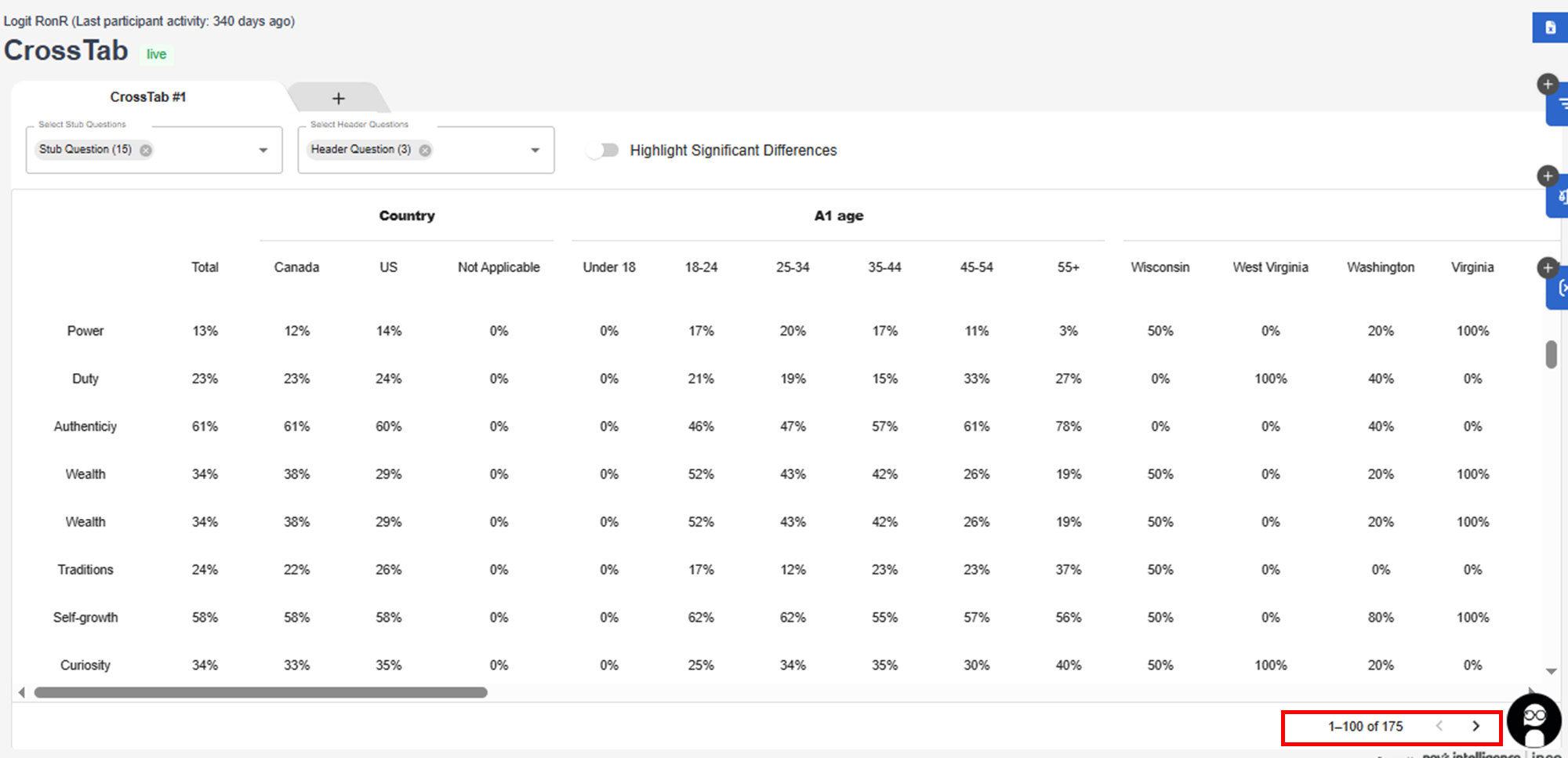Expand the Select Stub Questions dropdown

(263, 151)
